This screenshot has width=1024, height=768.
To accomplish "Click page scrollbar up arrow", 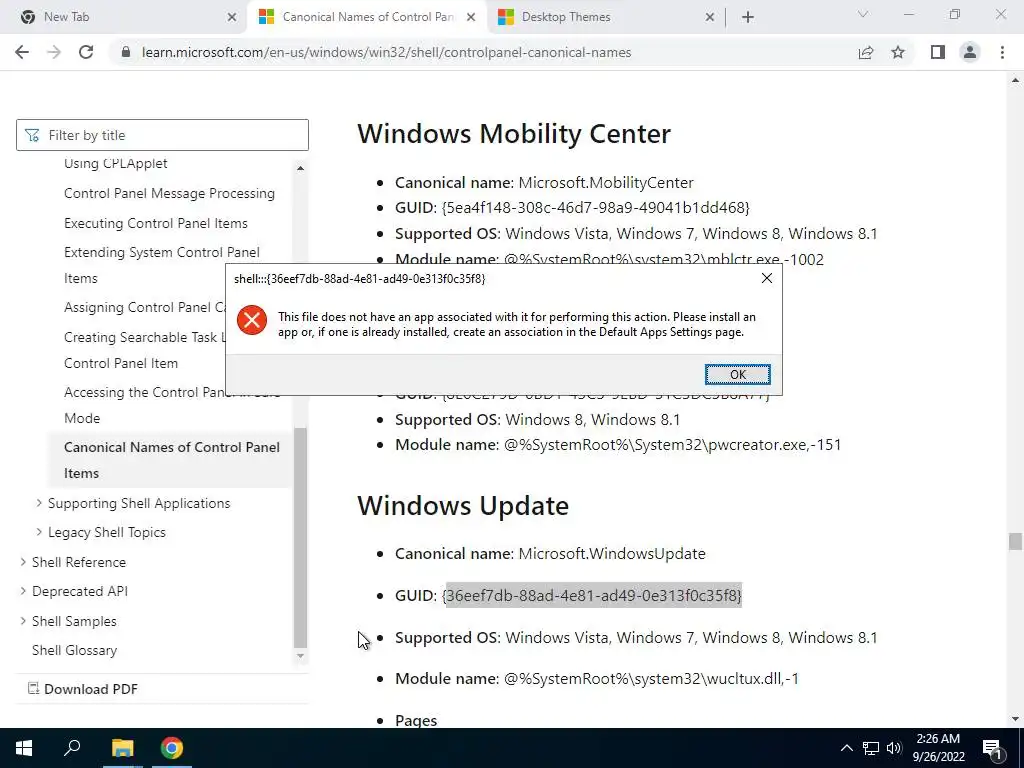I will click(1015, 80).
